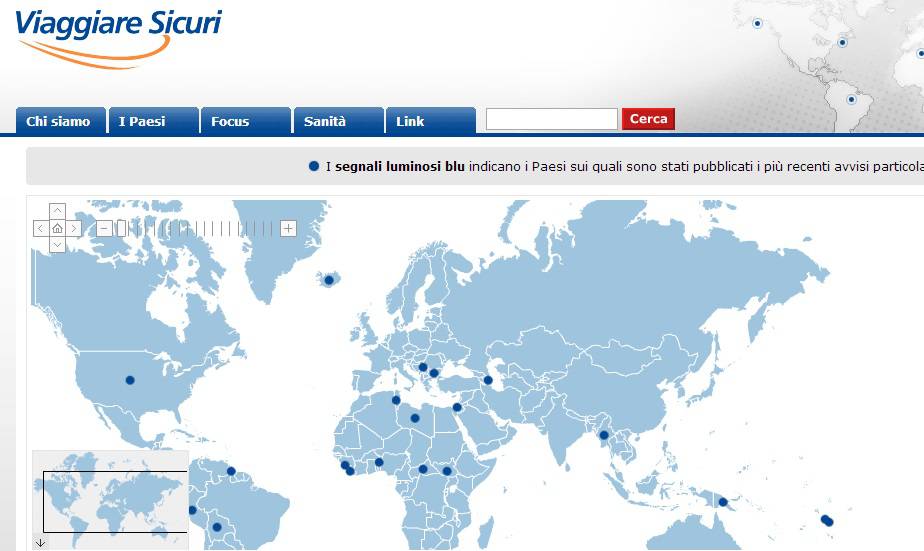This screenshot has width=924, height=551.
Task: Go to the Sanità tab
Action: (x=325, y=121)
